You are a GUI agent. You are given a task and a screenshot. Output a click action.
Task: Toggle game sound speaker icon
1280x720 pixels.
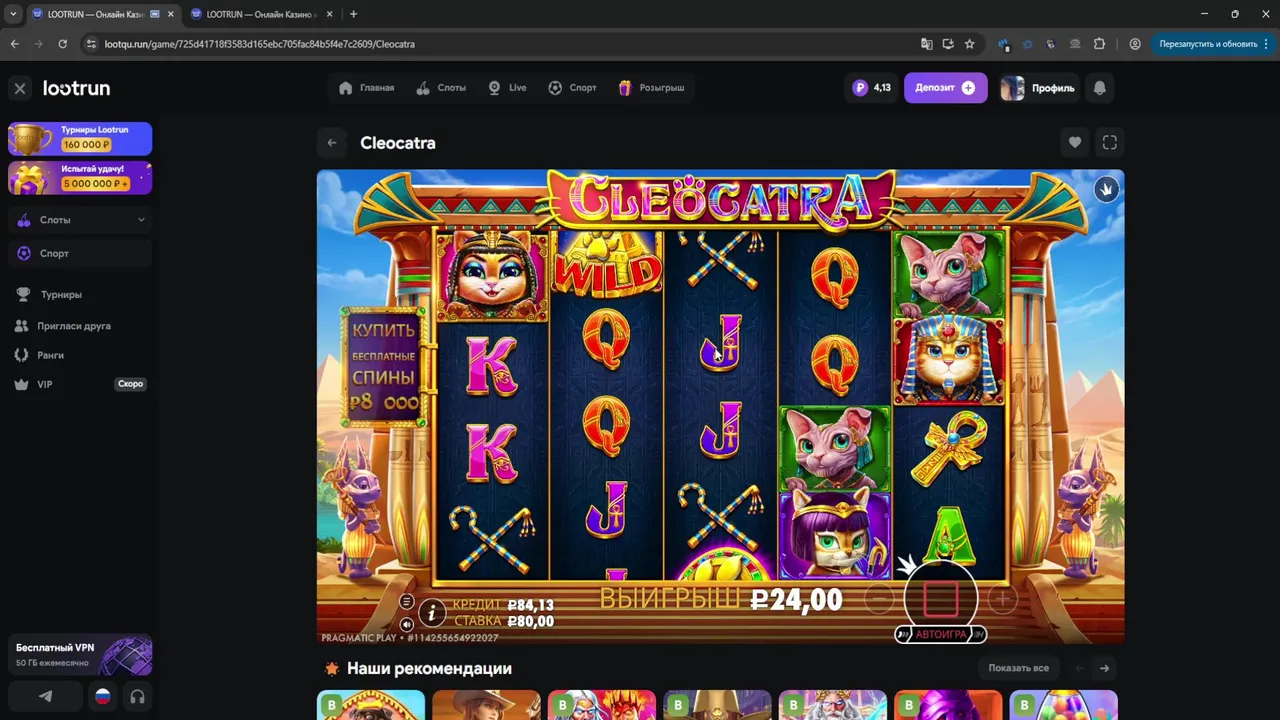(x=406, y=623)
